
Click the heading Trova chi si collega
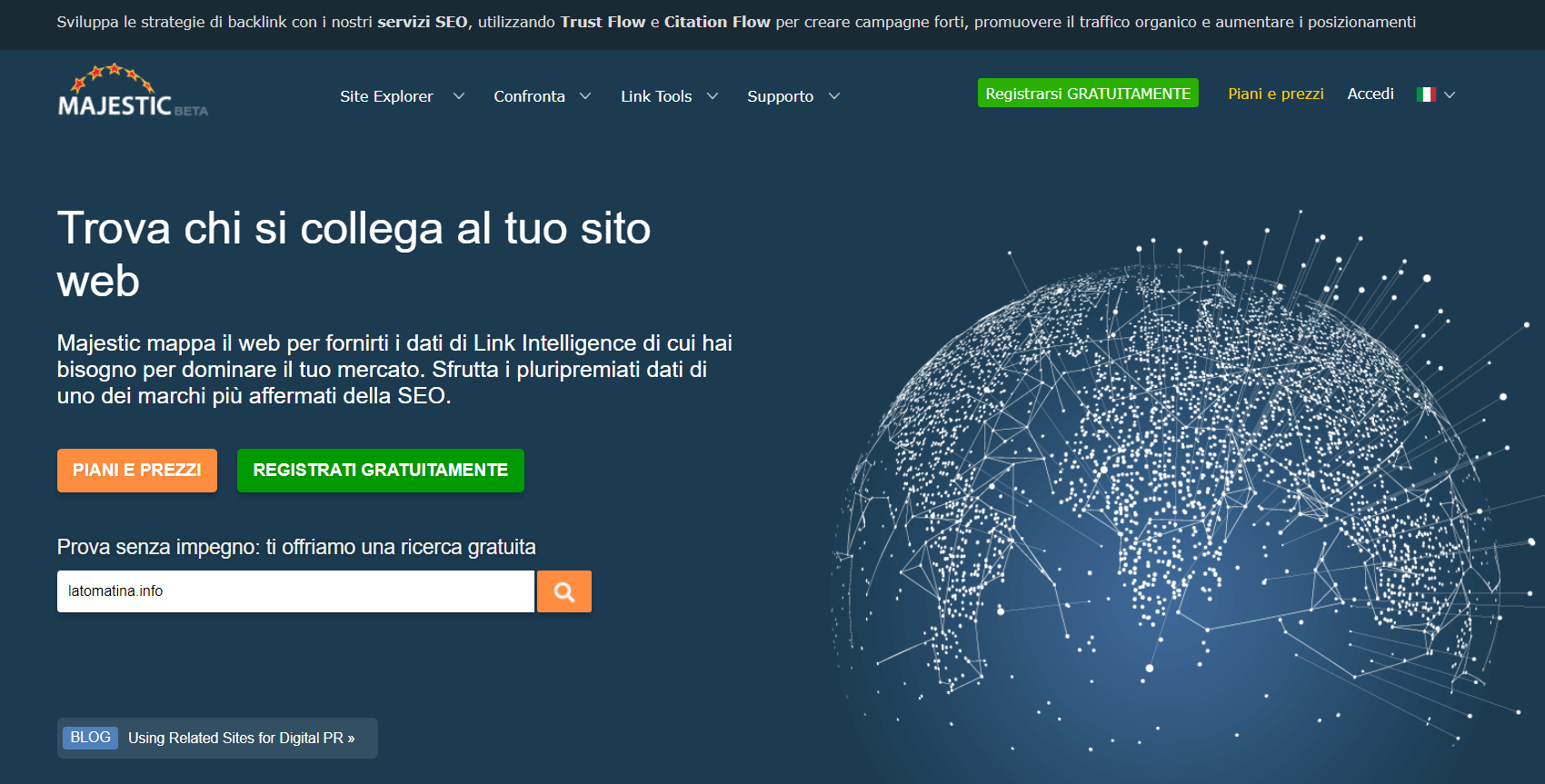(x=354, y=253)
